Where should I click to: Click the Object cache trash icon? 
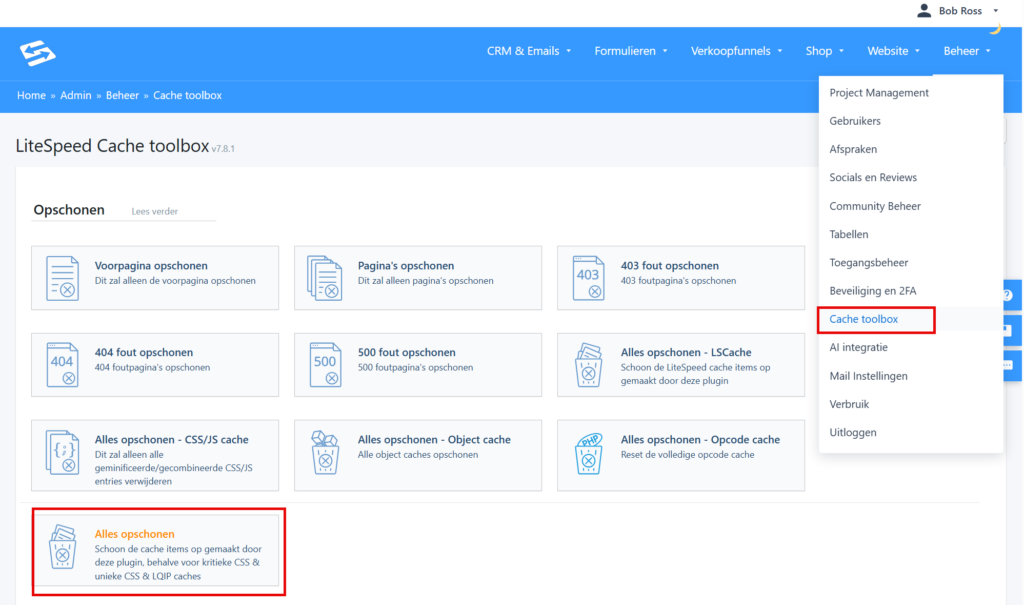tap(325, 452)
